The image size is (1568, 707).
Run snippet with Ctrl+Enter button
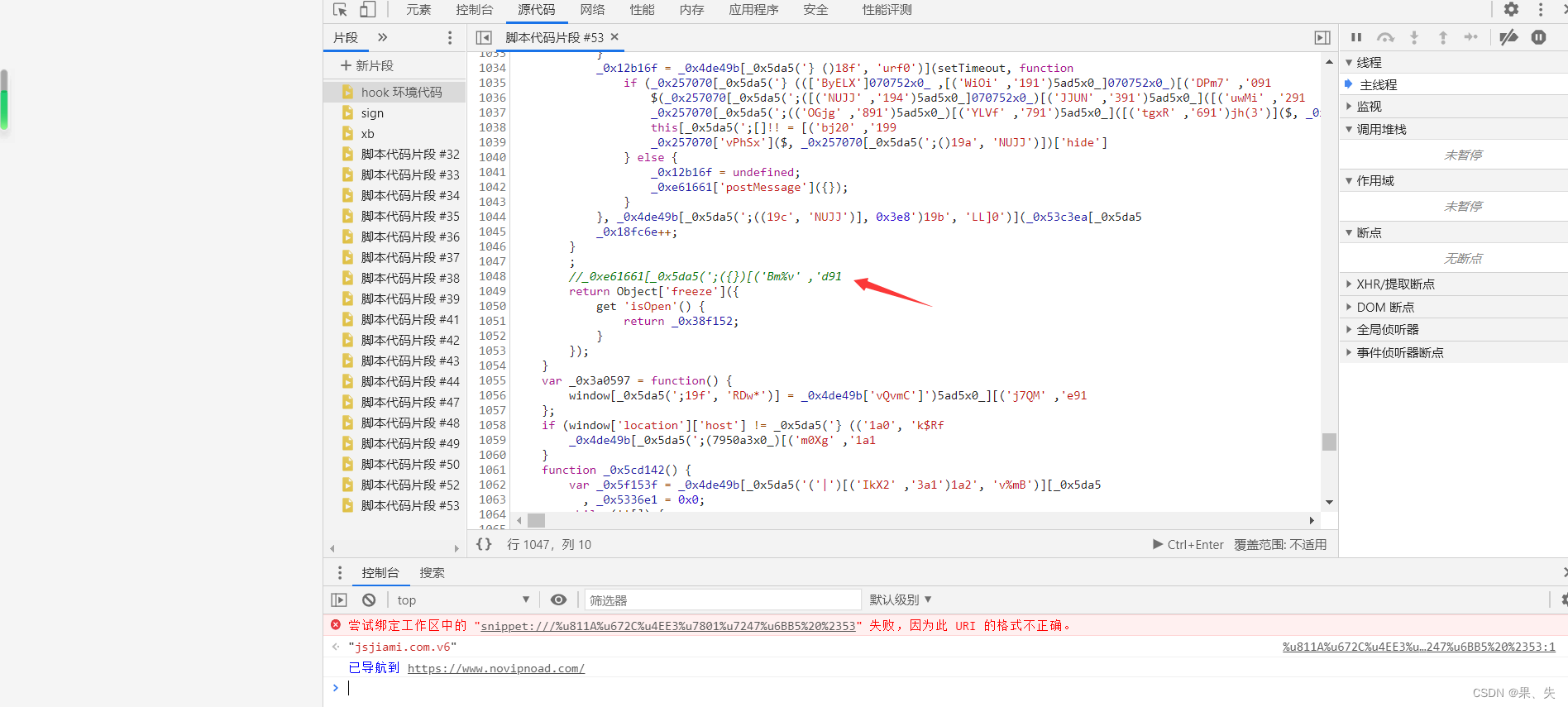pos(1188,544)
